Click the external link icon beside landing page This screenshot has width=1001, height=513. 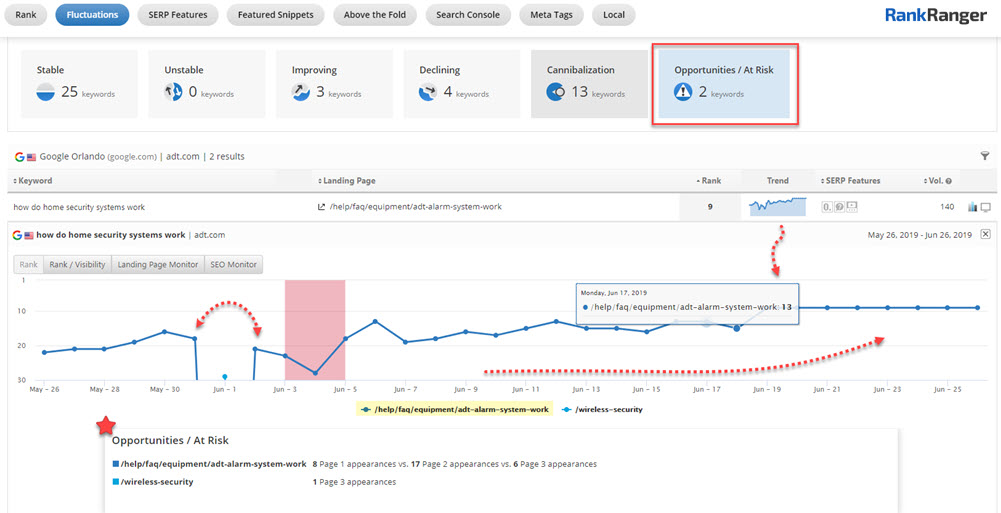coord(322,207)
